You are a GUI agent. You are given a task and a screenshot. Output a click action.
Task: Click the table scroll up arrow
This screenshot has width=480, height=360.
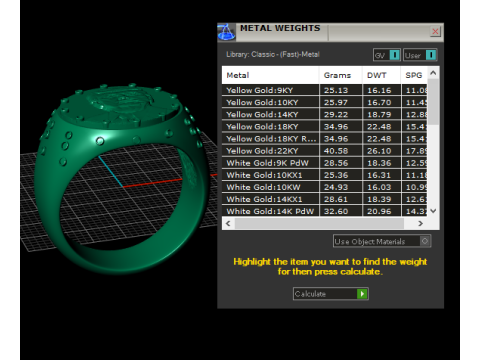[x=433, y=73]
